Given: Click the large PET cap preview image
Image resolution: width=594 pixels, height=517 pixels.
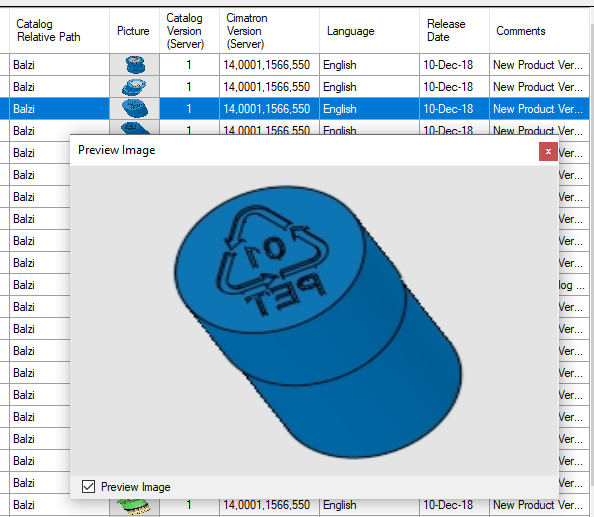Looking at the screenshot, I should [317, 321].
